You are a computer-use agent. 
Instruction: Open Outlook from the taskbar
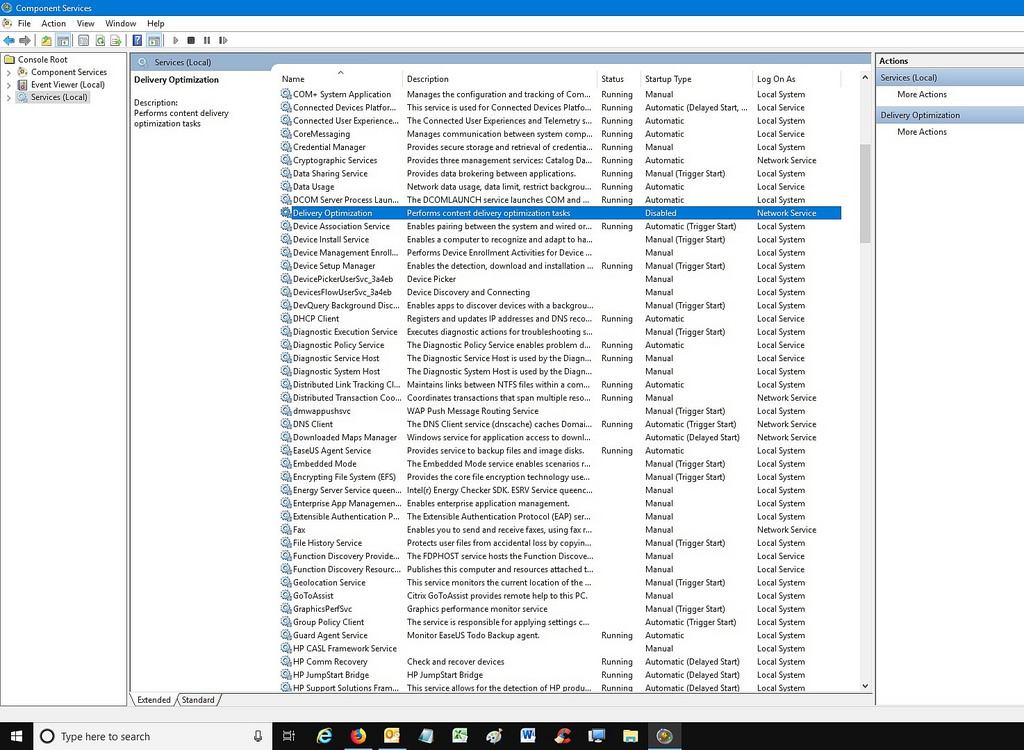392,736
